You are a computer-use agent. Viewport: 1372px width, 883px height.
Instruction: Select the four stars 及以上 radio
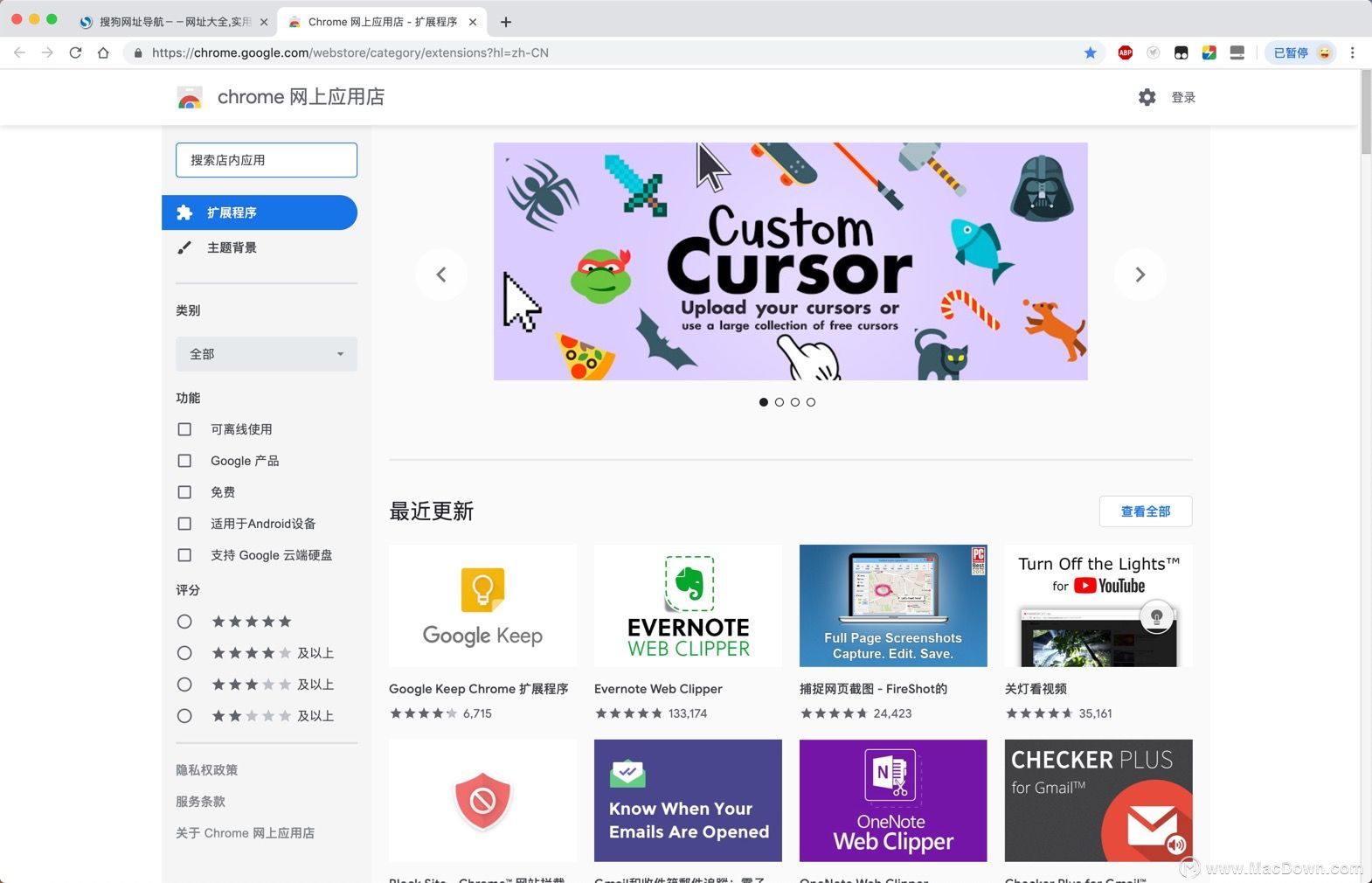click(184, 653)
